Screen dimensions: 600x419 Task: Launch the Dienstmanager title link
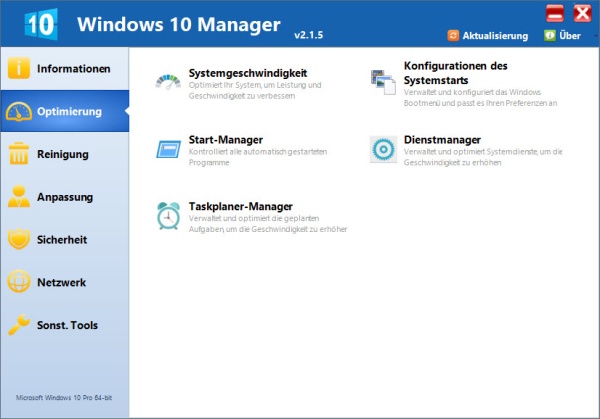[442, 140]
